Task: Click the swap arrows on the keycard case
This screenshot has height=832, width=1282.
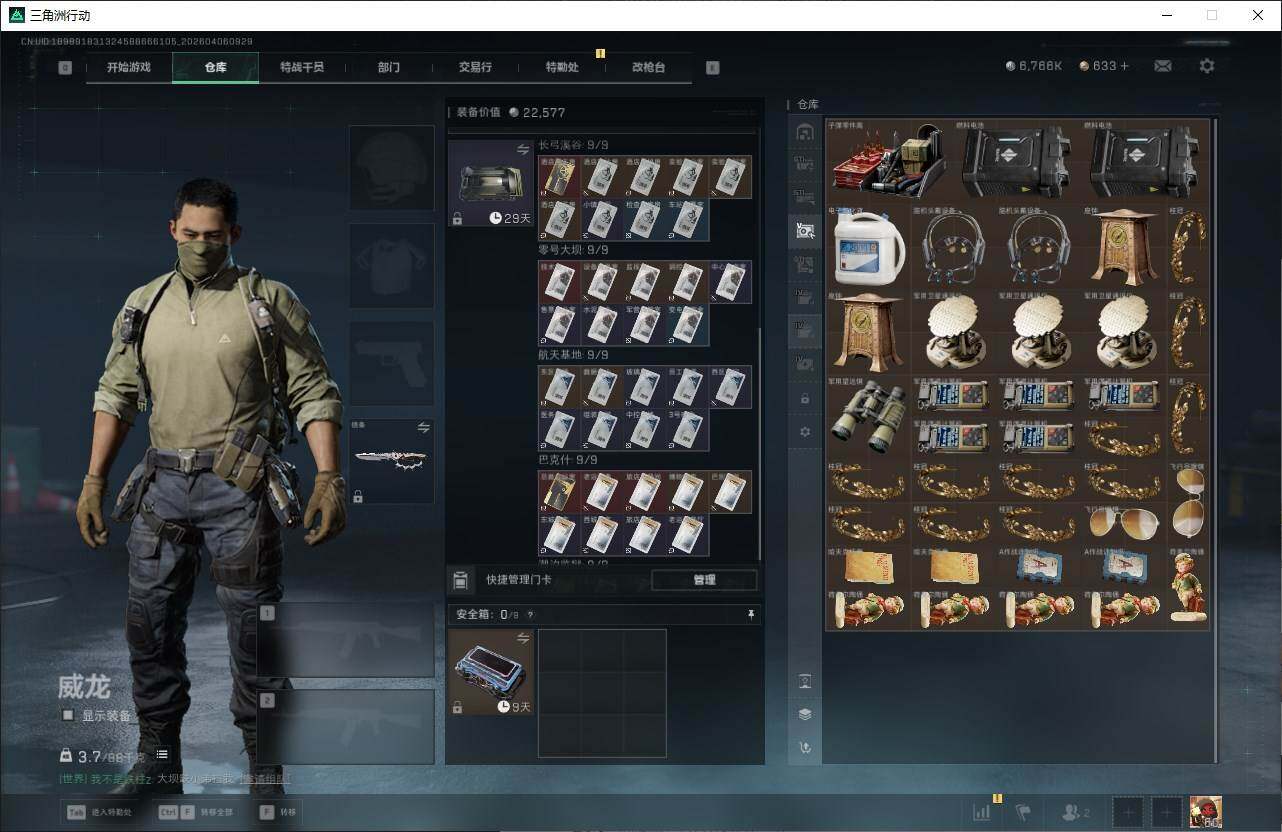Action: (523, 149)
